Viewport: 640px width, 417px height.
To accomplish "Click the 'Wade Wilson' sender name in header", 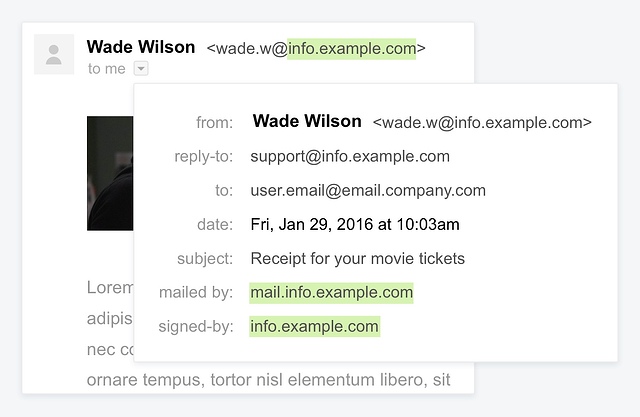I will click(x=141, y=47).
